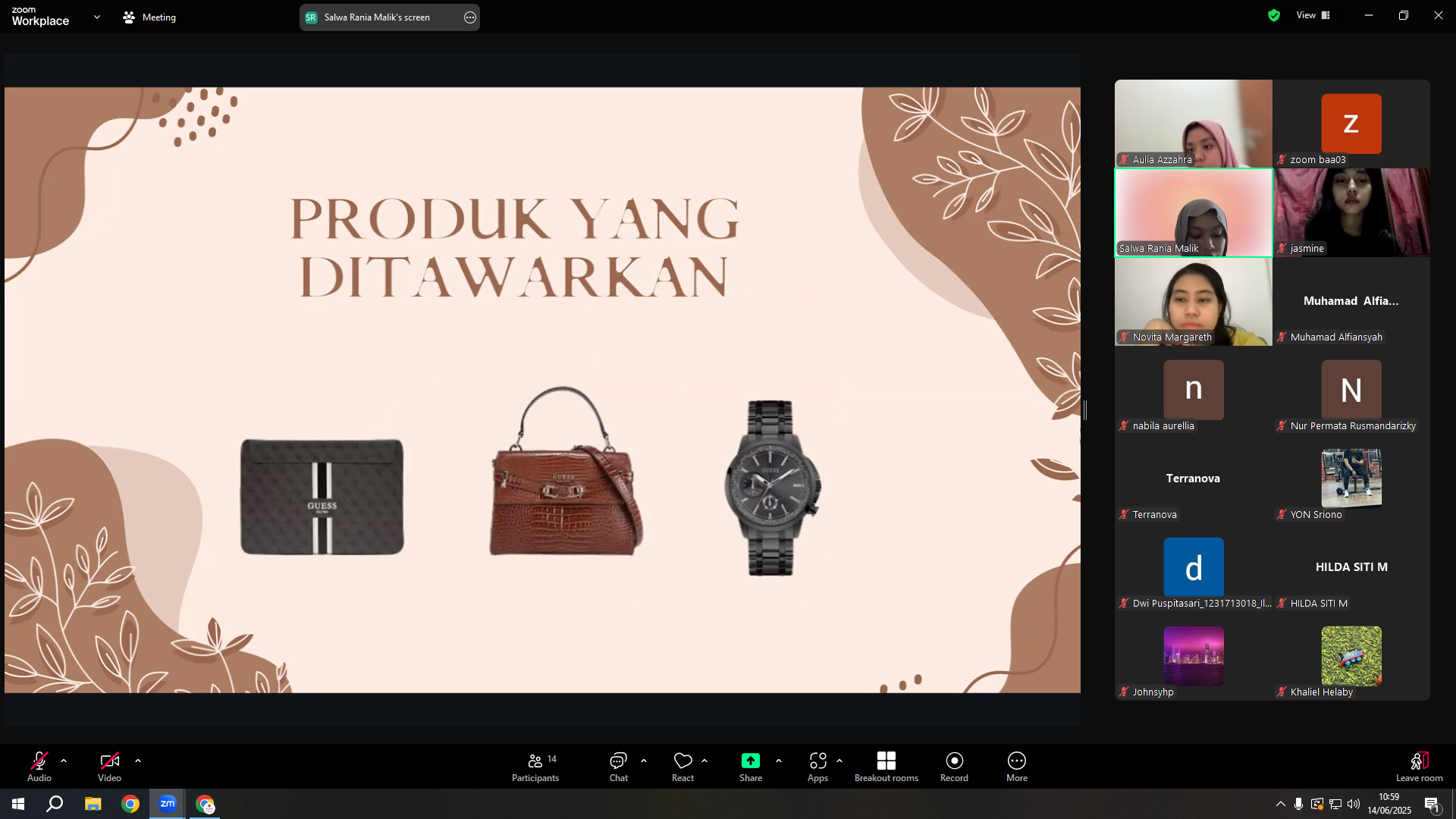Open screen share options ellipsis
This screenshot has height=819, width=1456.
pos(470,17)
